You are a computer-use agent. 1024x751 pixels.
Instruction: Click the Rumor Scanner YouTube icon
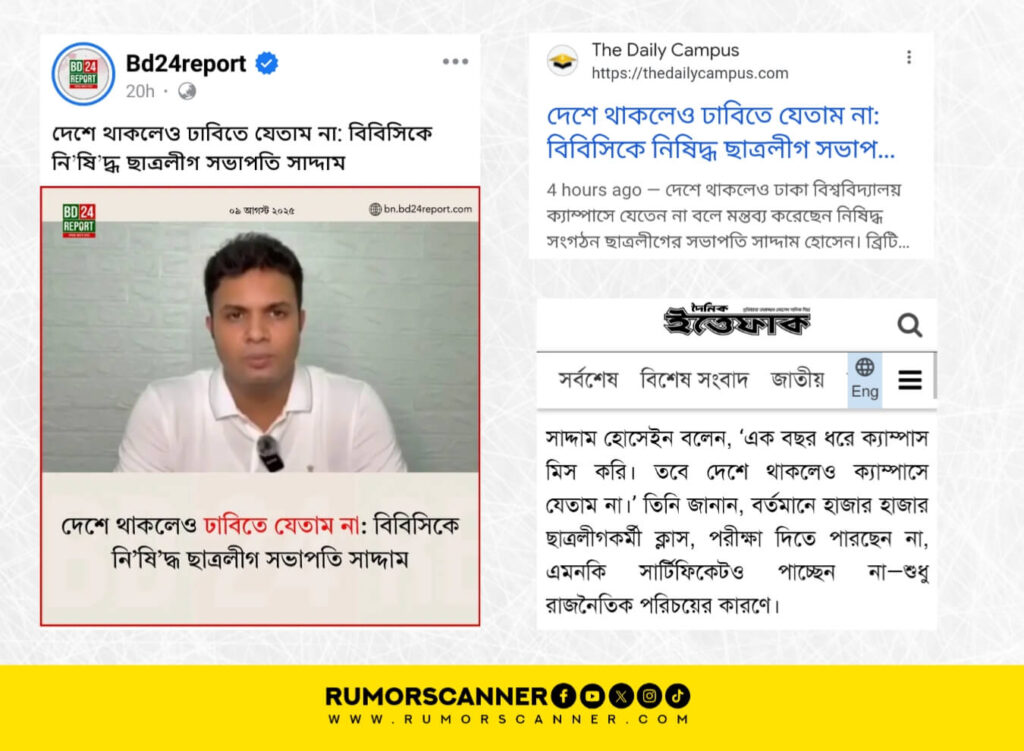point(592,696)
